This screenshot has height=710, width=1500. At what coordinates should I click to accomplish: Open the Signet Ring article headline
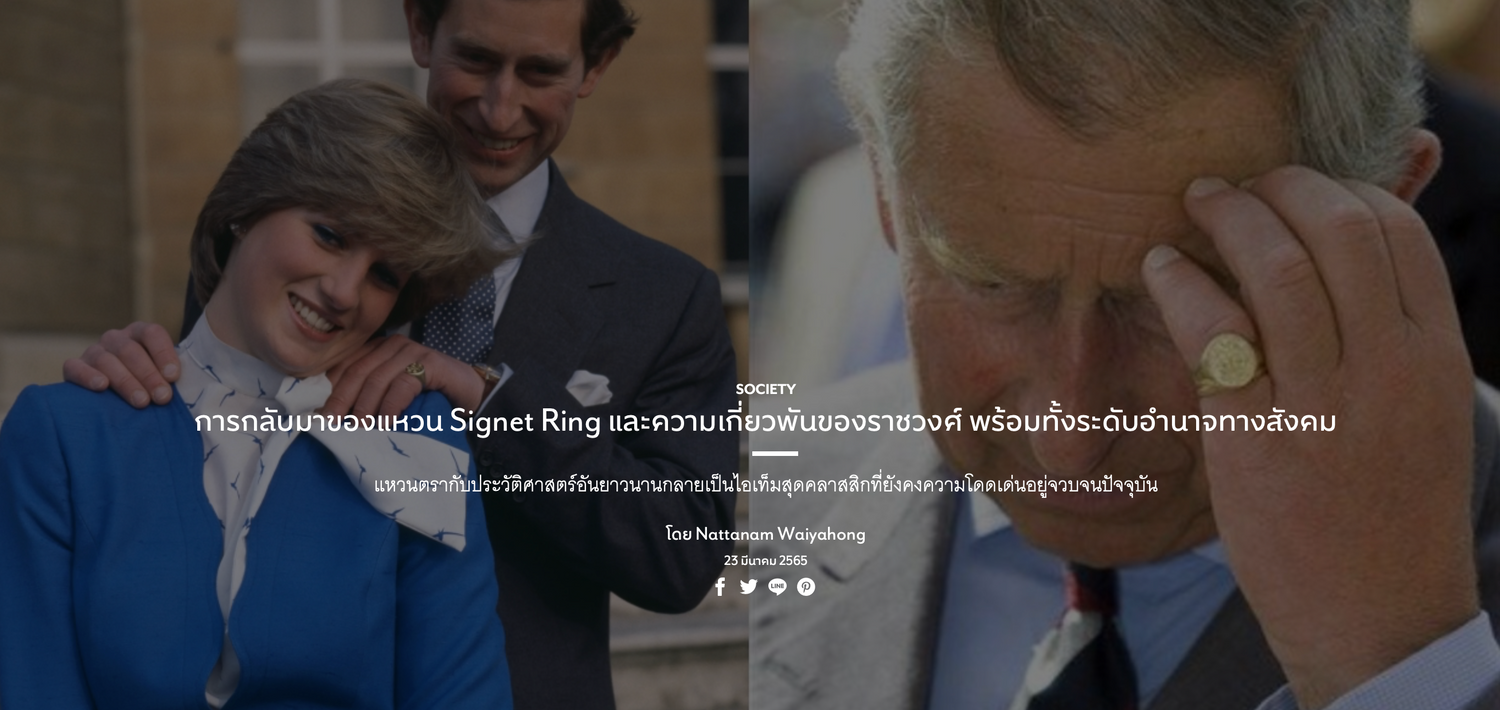(x=766, y=422)
